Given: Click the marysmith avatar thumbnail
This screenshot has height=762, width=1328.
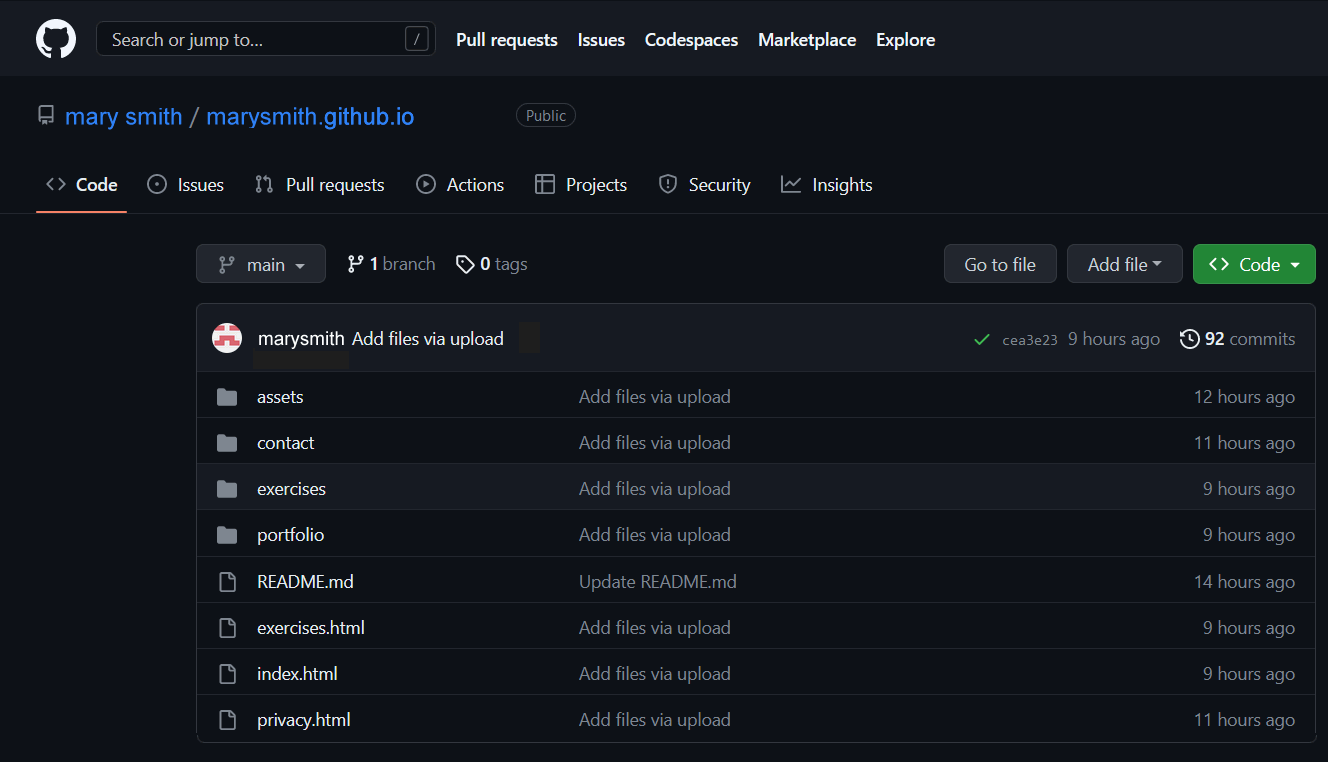Looking at the screenshot, I should point(227,338).
